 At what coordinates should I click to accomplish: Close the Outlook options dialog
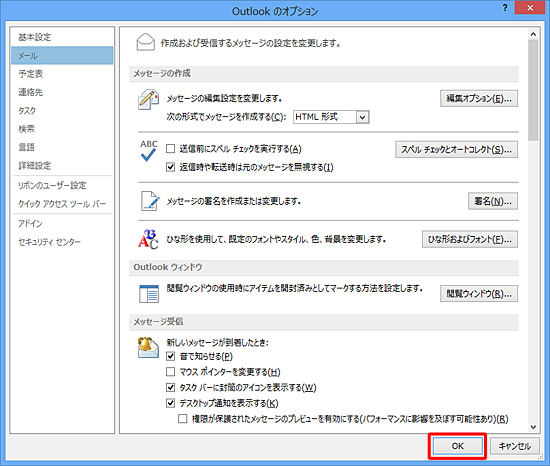click(530, 7)
